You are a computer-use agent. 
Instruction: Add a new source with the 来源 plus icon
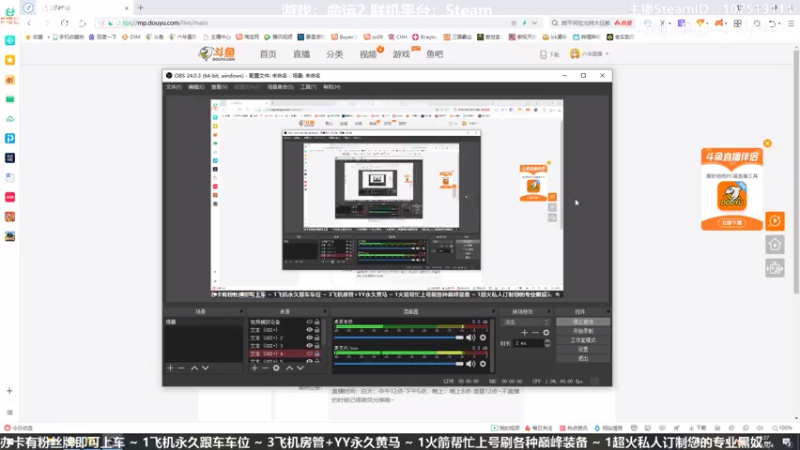[254, 368]
